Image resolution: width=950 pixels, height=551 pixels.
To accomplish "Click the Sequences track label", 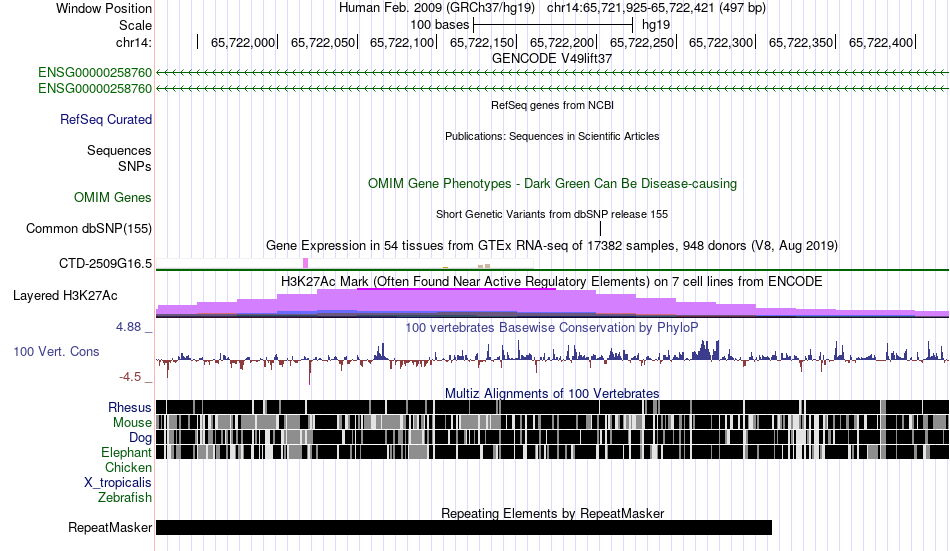I will 119,150.
